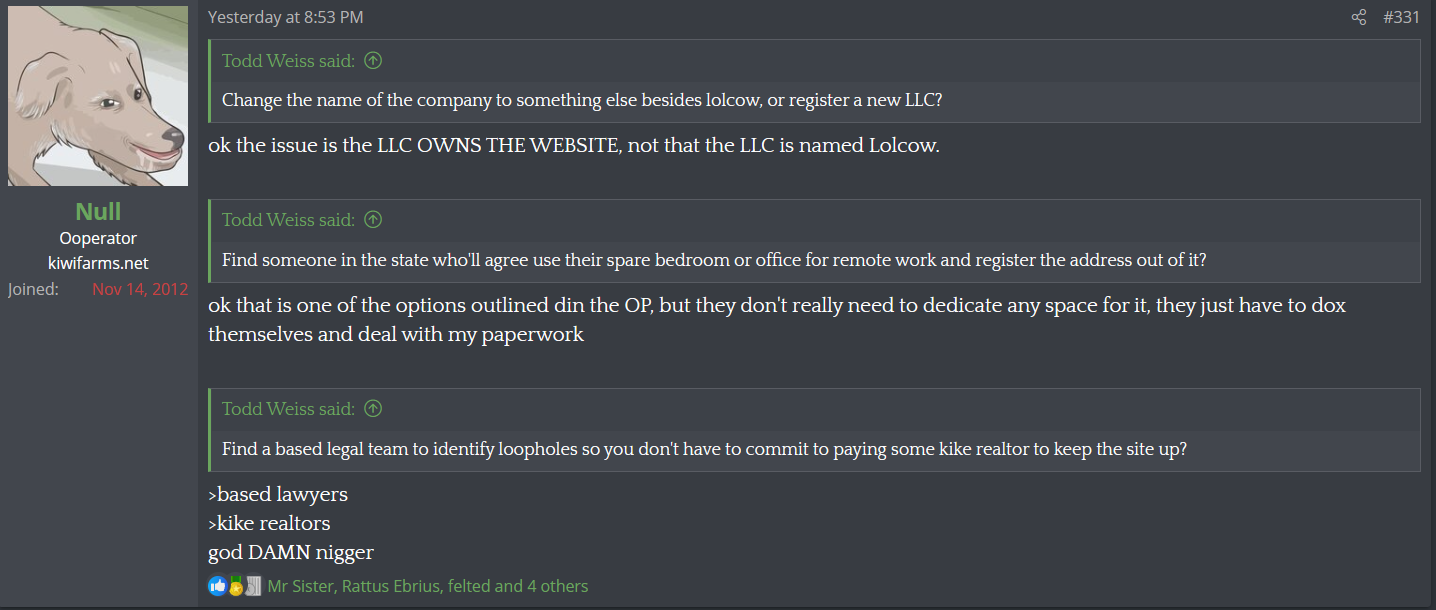Click the share icon for this post
This screenshot has width=1436, height=610.
[x=1359, y=17]
